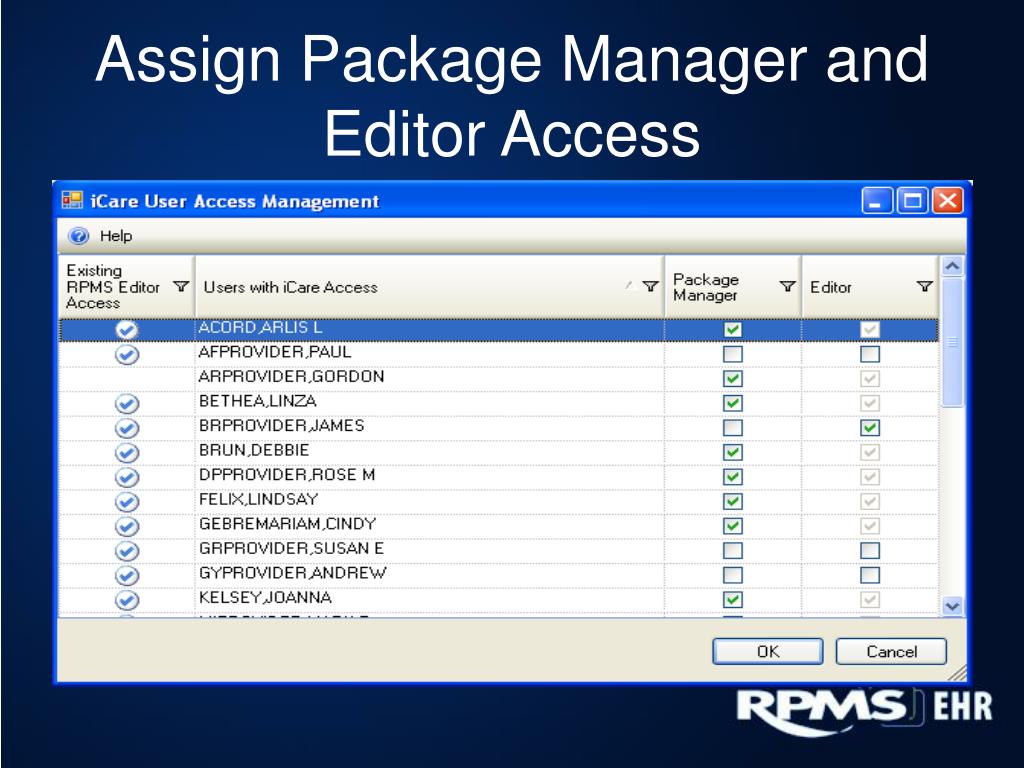Check Editor for AFPROVIDER,PAUL
This screenshot has width=1024, height=768.
pos(870,354)
